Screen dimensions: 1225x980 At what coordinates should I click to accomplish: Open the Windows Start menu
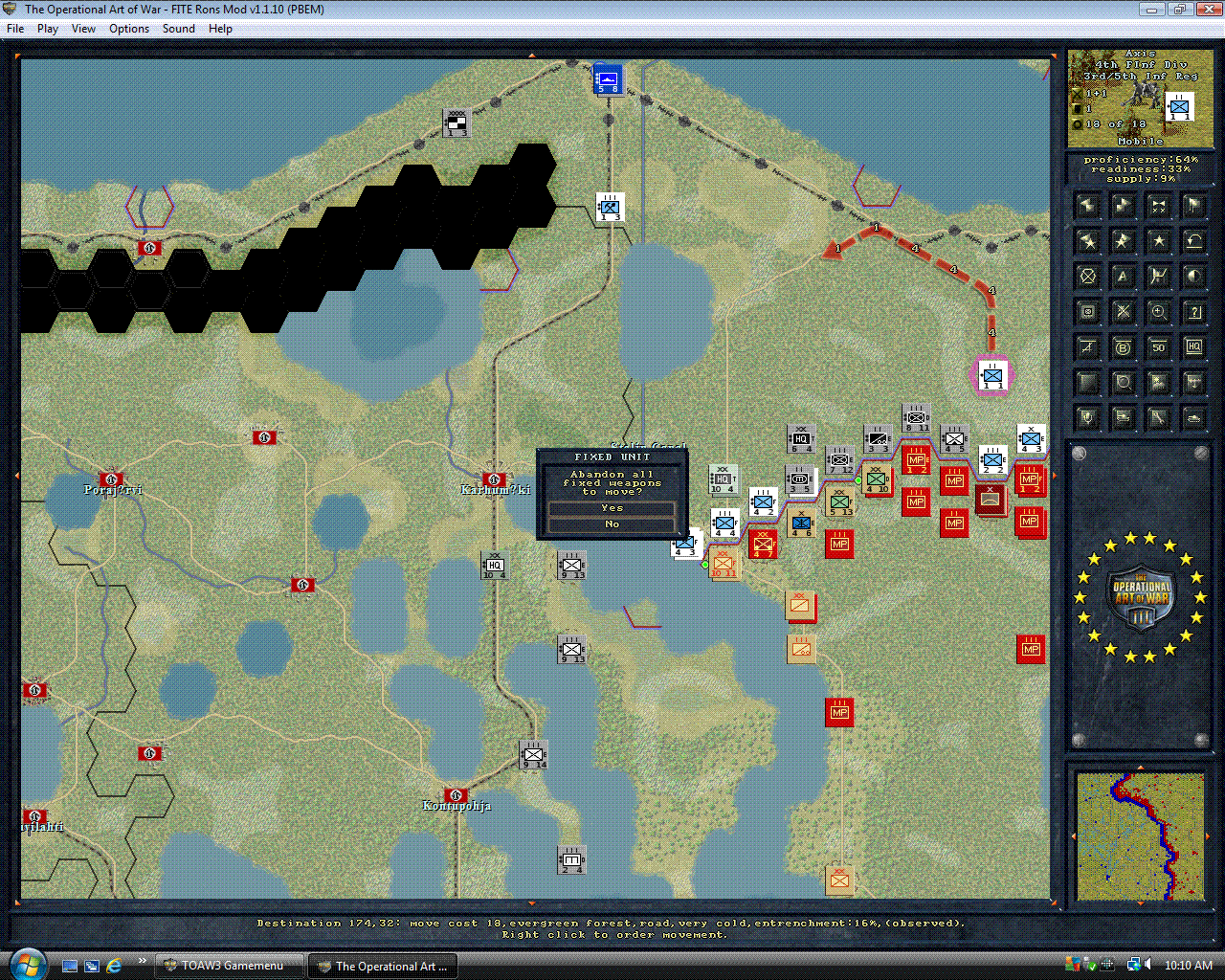[26, 964]
